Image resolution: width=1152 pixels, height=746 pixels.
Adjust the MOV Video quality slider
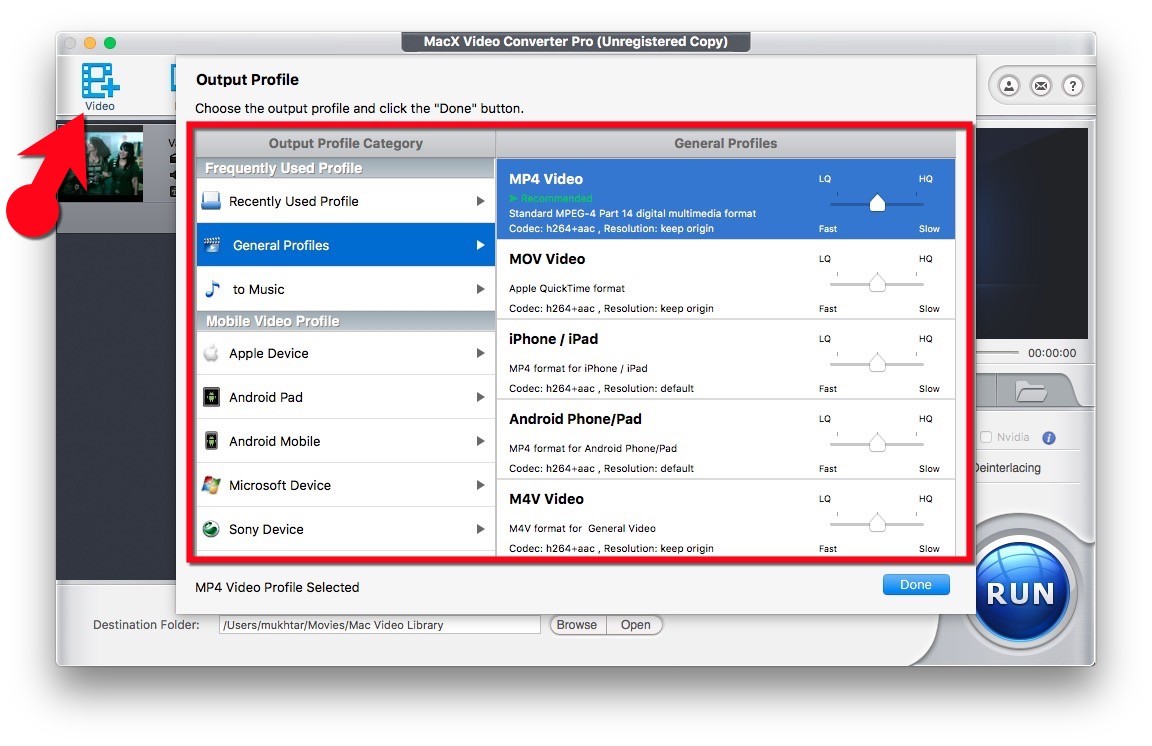876,283
